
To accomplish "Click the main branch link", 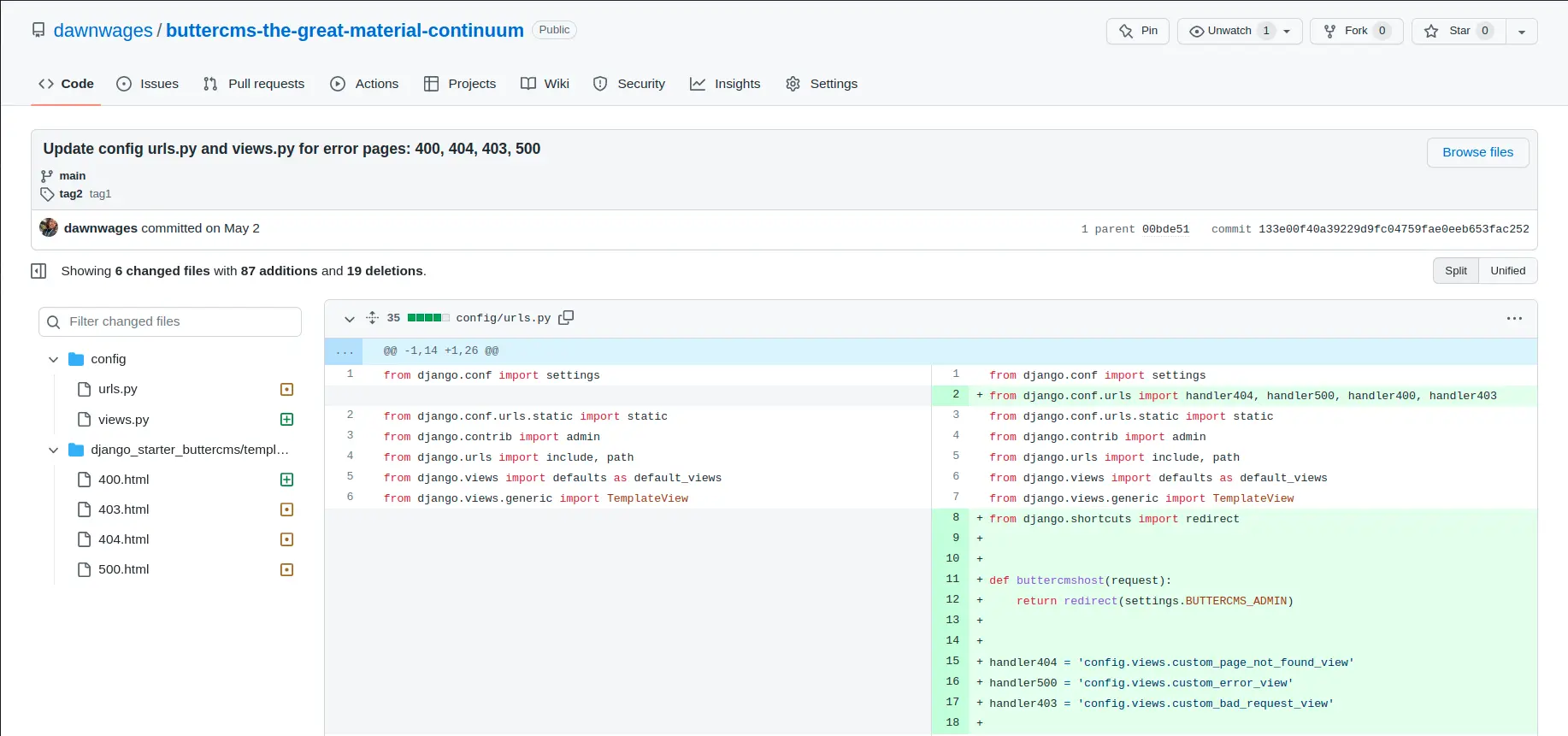I will 73,176.
